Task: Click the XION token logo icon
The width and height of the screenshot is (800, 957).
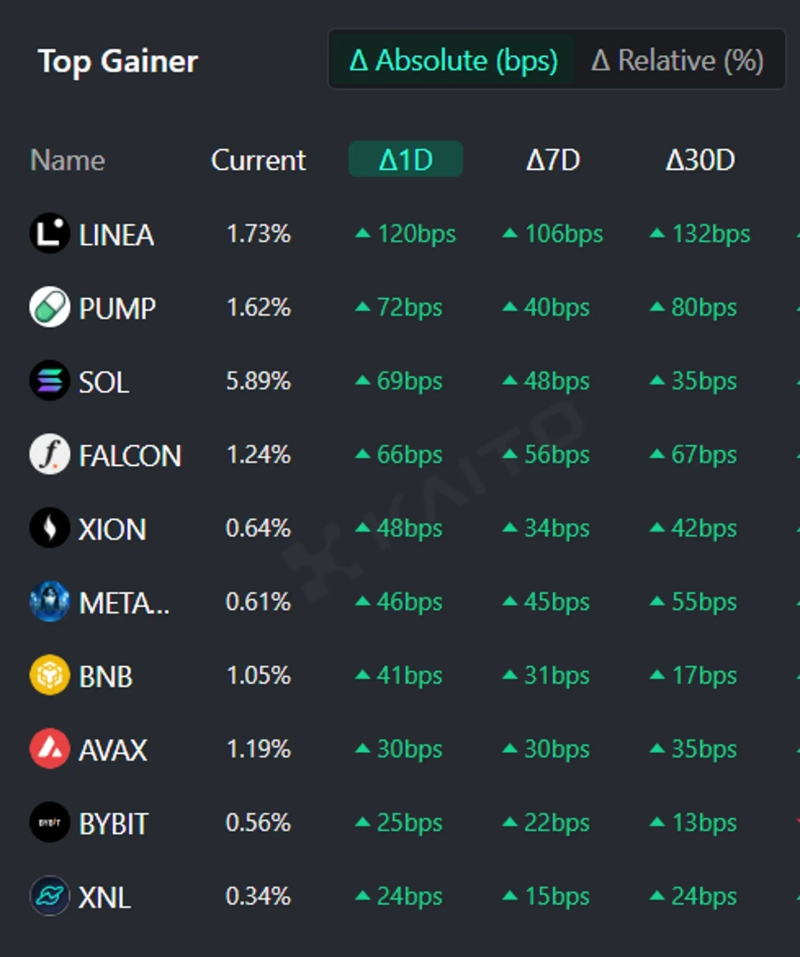Action: coord(49,528)
